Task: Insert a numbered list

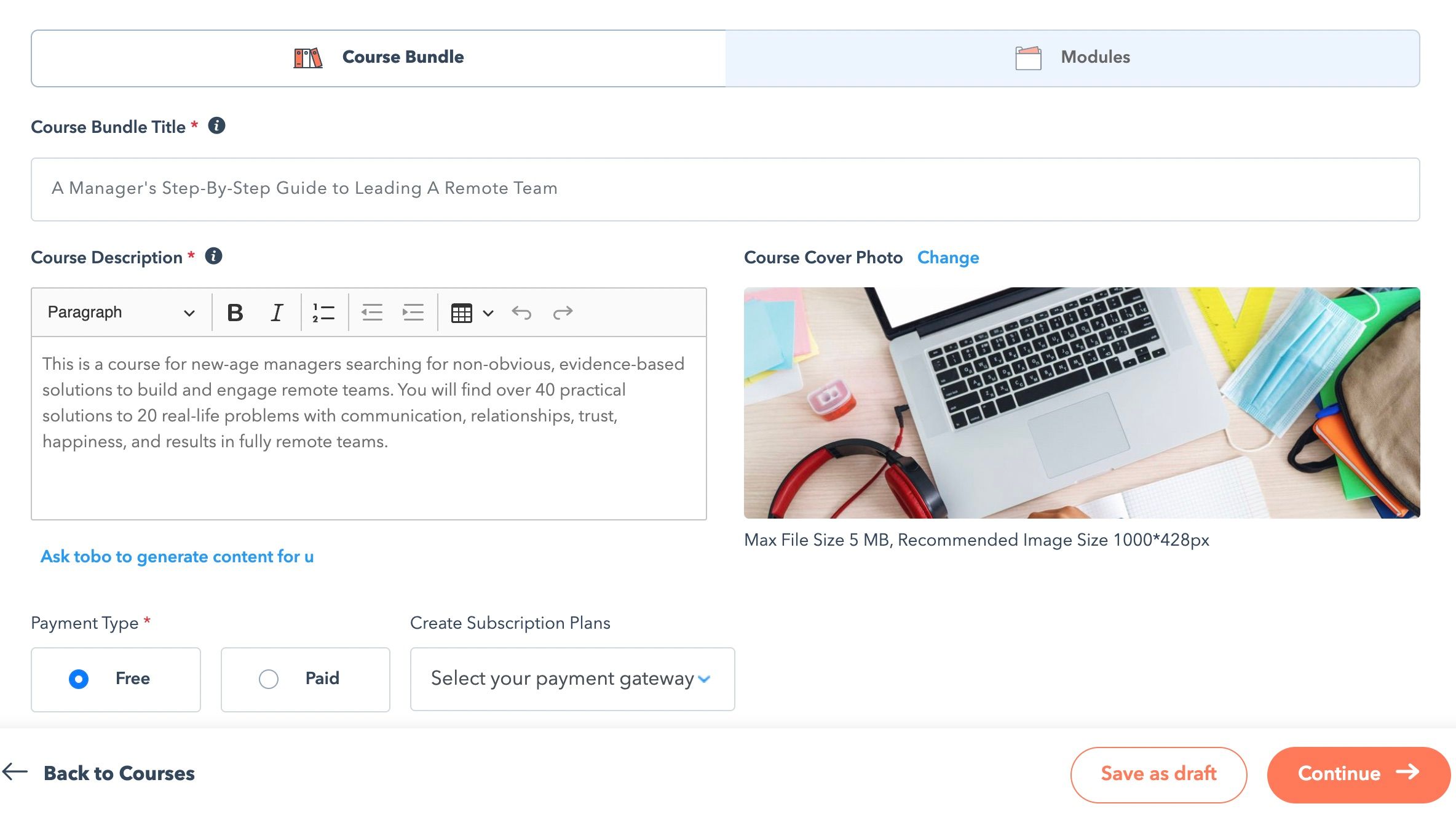Action: click(323, 313)
